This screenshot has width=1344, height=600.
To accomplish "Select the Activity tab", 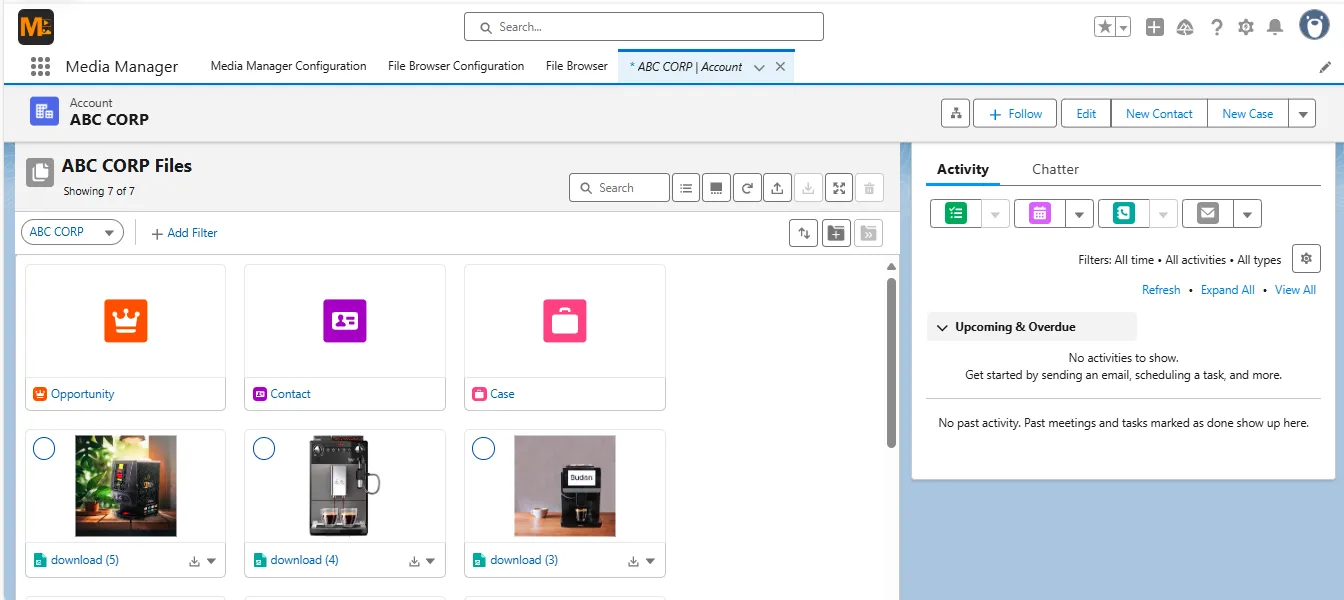I will tap(963, 169).
